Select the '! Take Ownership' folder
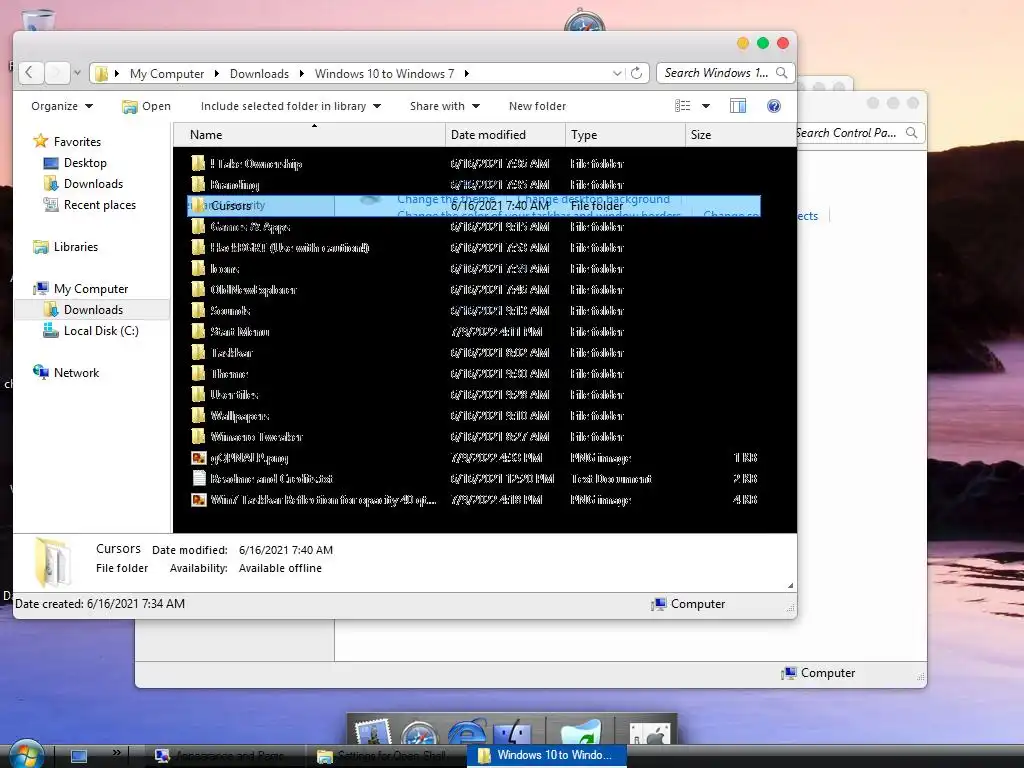Viewport: 1024px width, 768px height. [x=474, y=163]
